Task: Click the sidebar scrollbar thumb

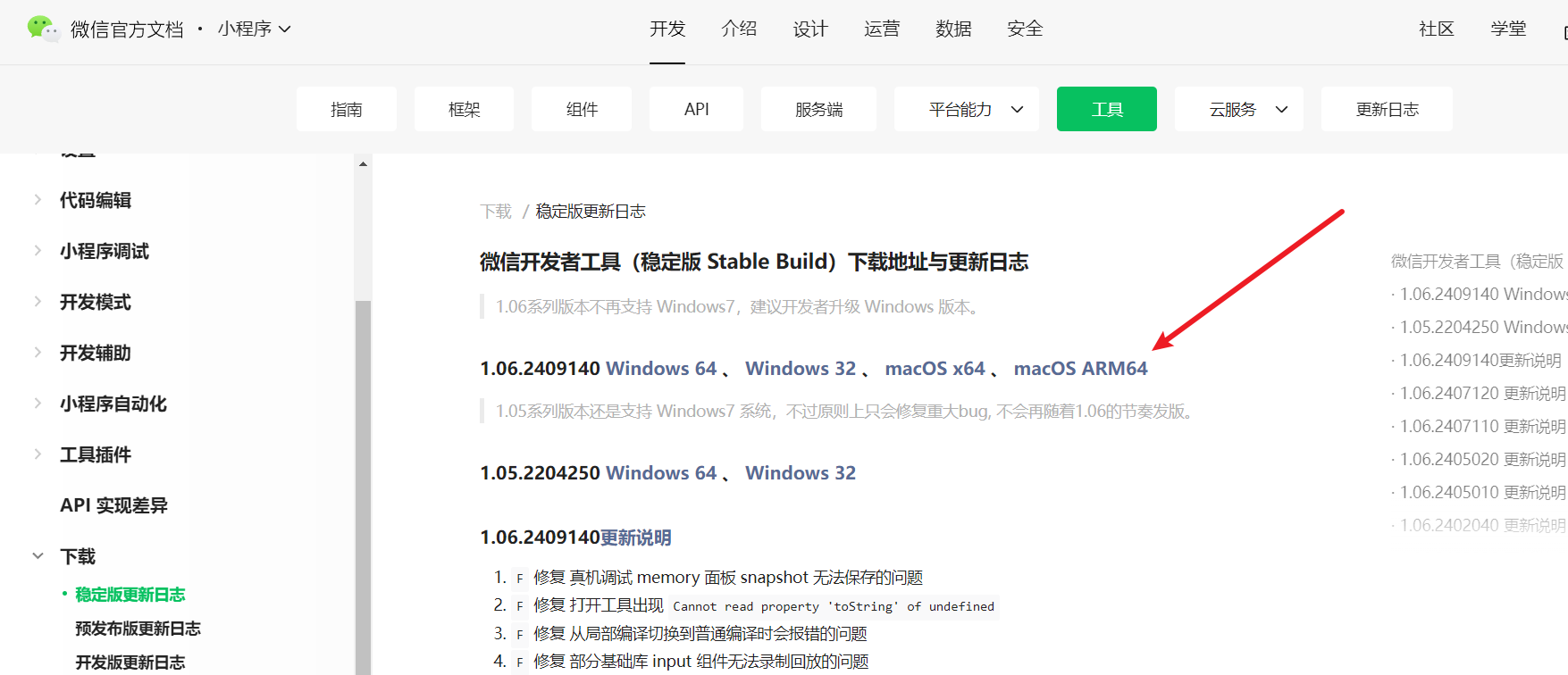Action: tap(363, 487)
